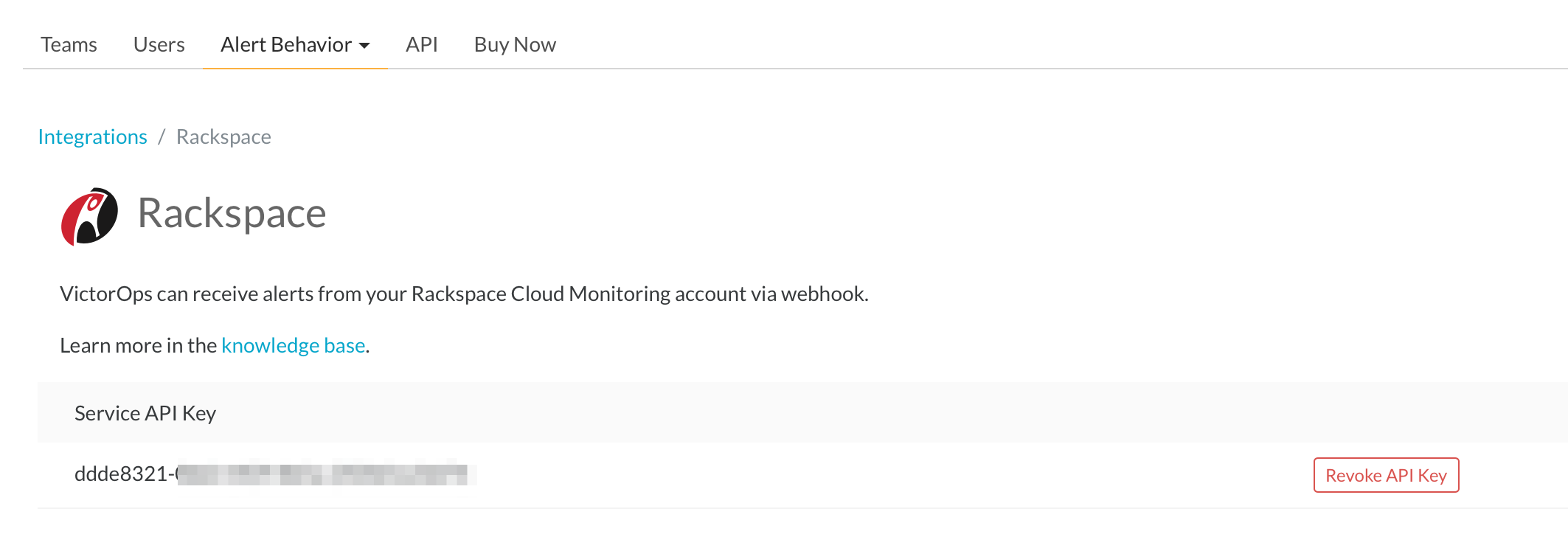Switch to the Users tab
This screenshot has height=537, width=1568.
click(x=159, y=44)
